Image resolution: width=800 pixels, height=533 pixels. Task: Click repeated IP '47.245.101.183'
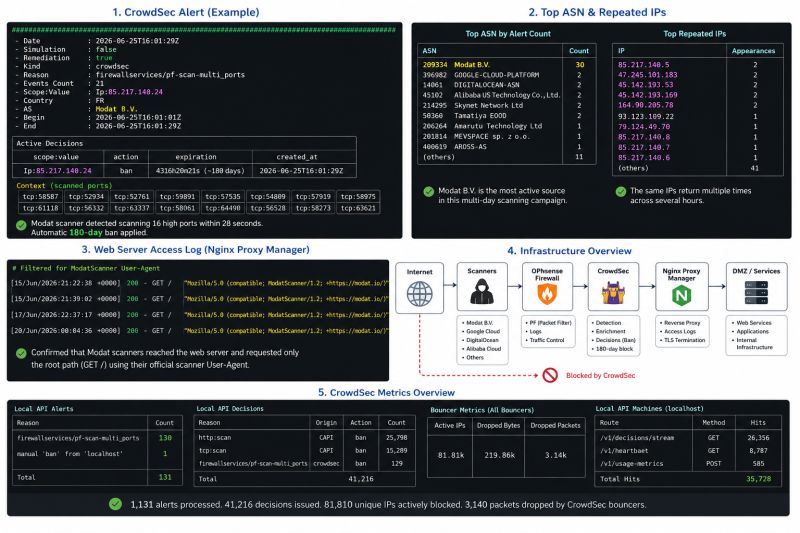(647, 74)
